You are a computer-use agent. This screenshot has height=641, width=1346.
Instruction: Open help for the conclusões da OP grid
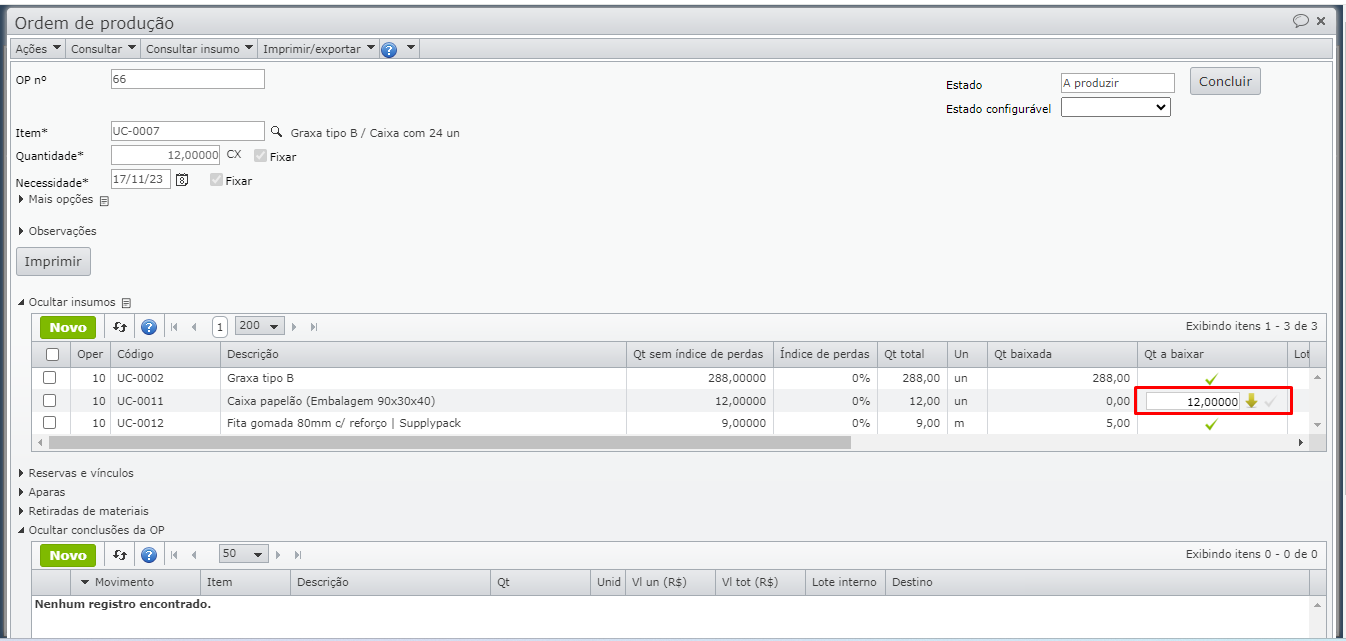(149, 555)
